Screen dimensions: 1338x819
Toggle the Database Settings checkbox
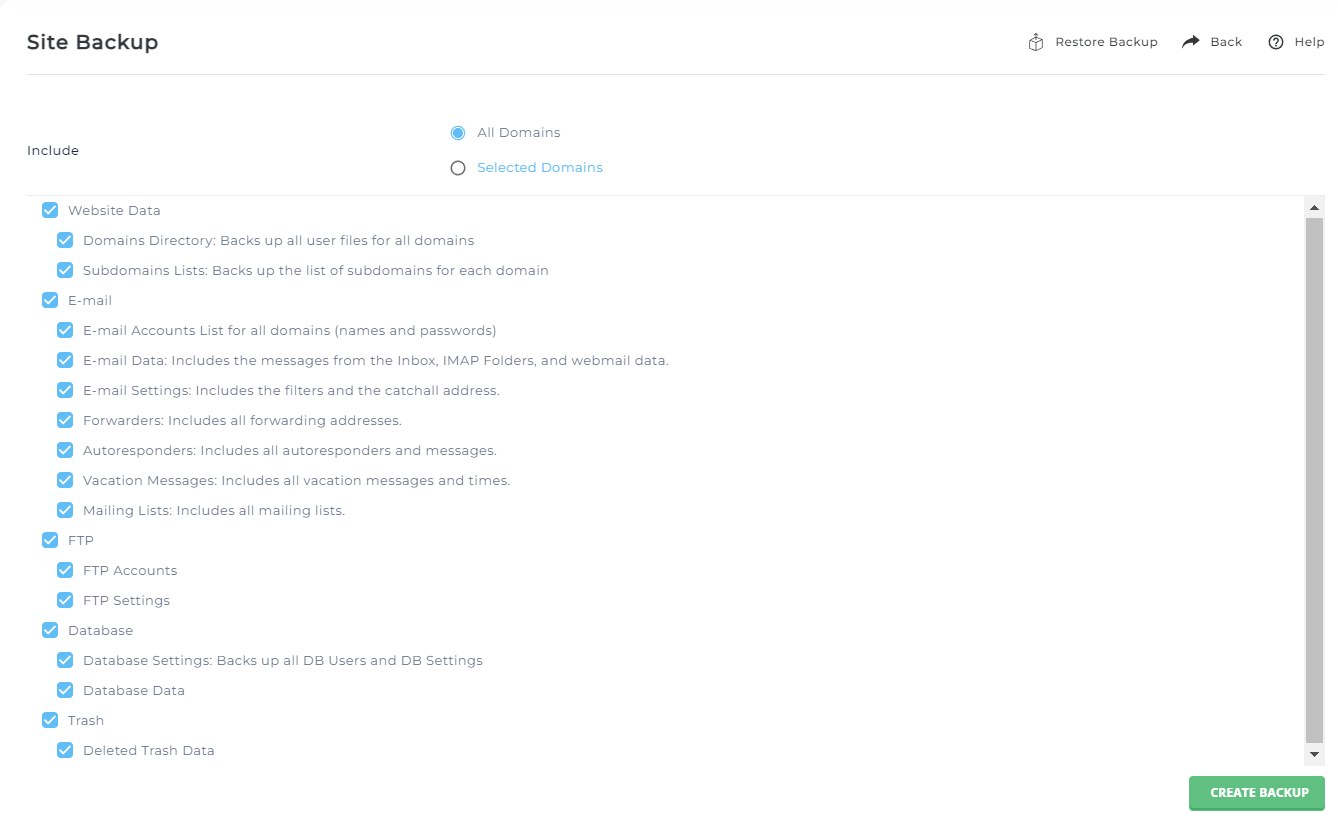click(65, 660)
